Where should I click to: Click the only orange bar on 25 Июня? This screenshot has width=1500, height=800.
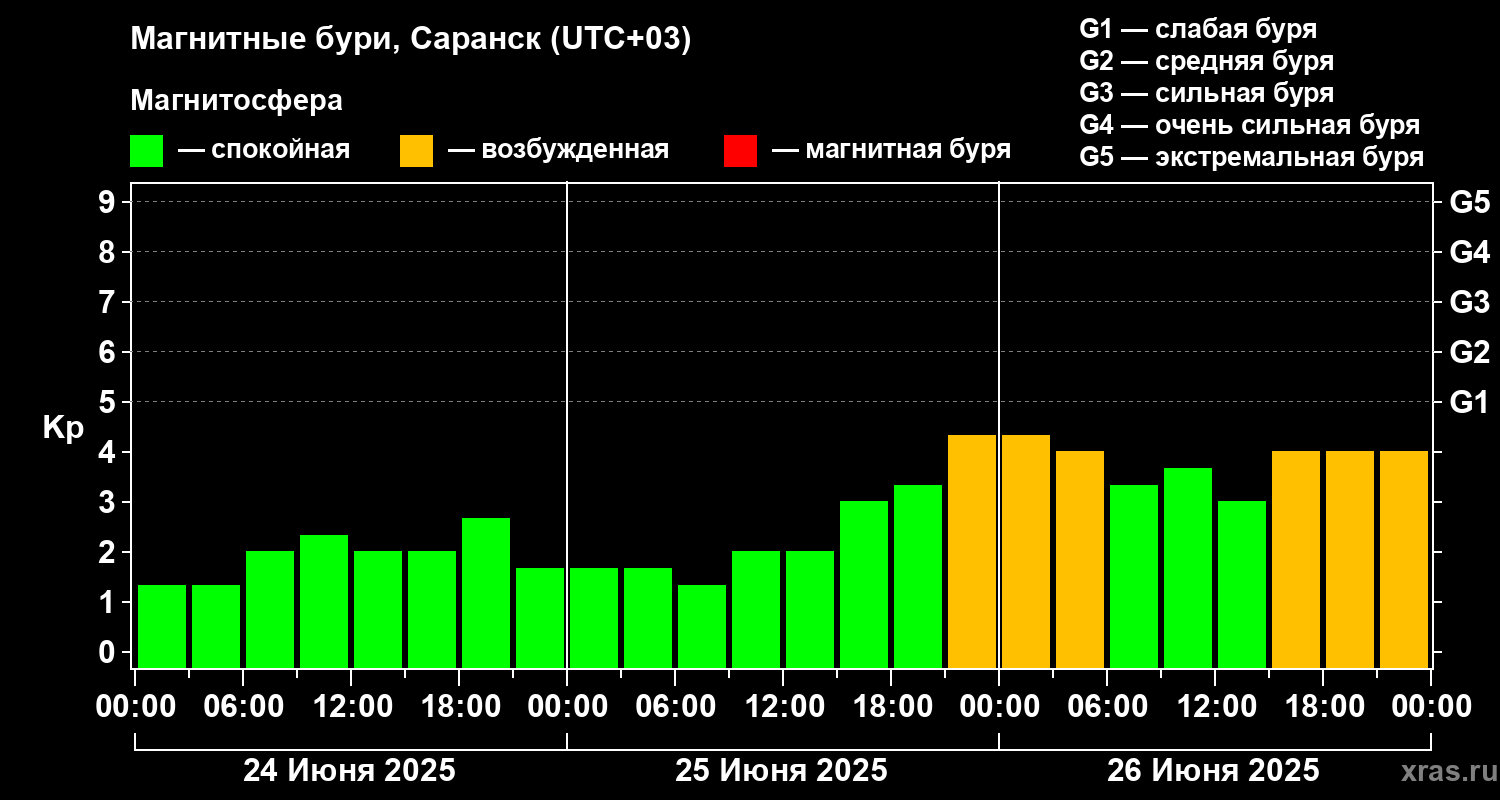coord(972,551)
